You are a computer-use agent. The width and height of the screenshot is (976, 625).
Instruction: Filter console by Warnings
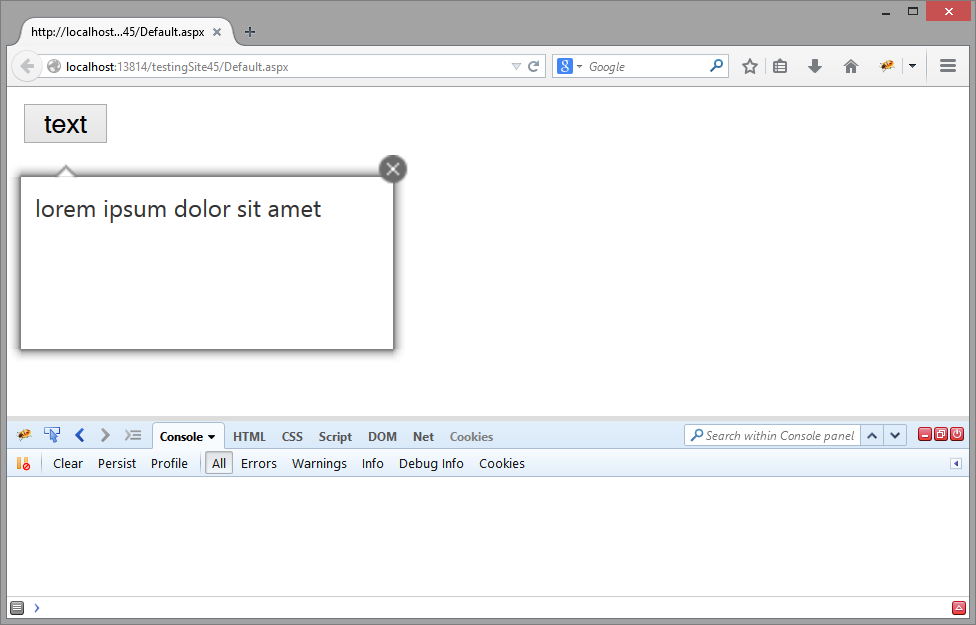[x=319, y=464]
